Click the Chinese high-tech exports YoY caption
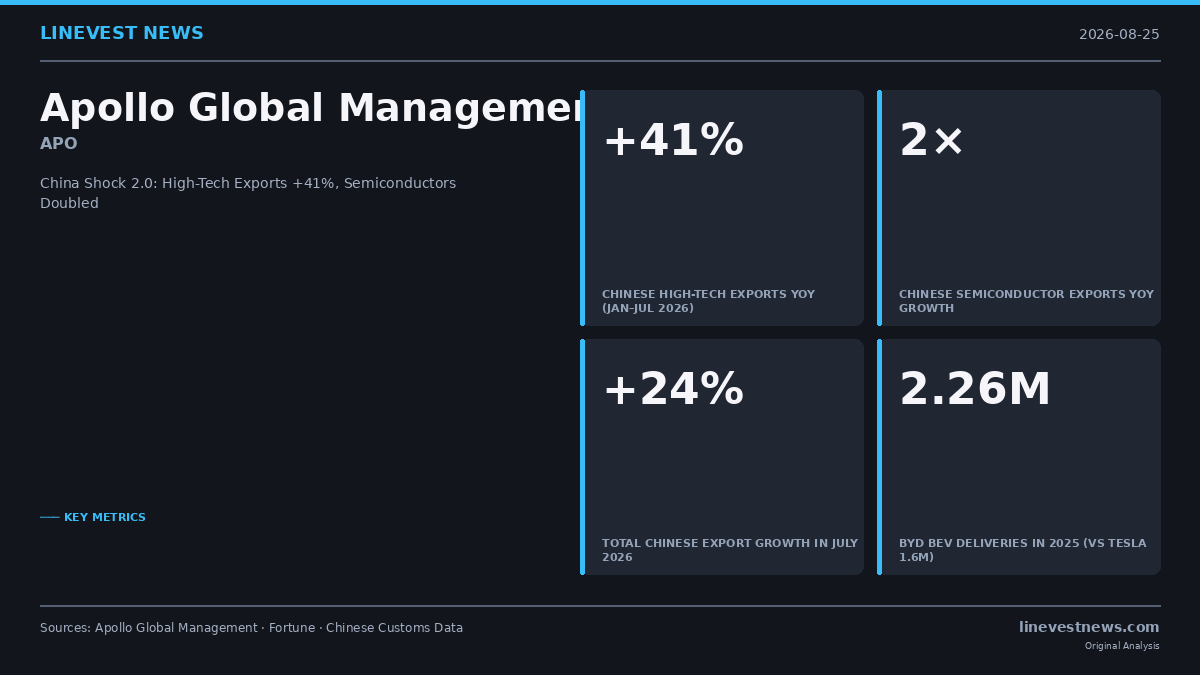Screen dimensions: 1200x675 (708, 301)
